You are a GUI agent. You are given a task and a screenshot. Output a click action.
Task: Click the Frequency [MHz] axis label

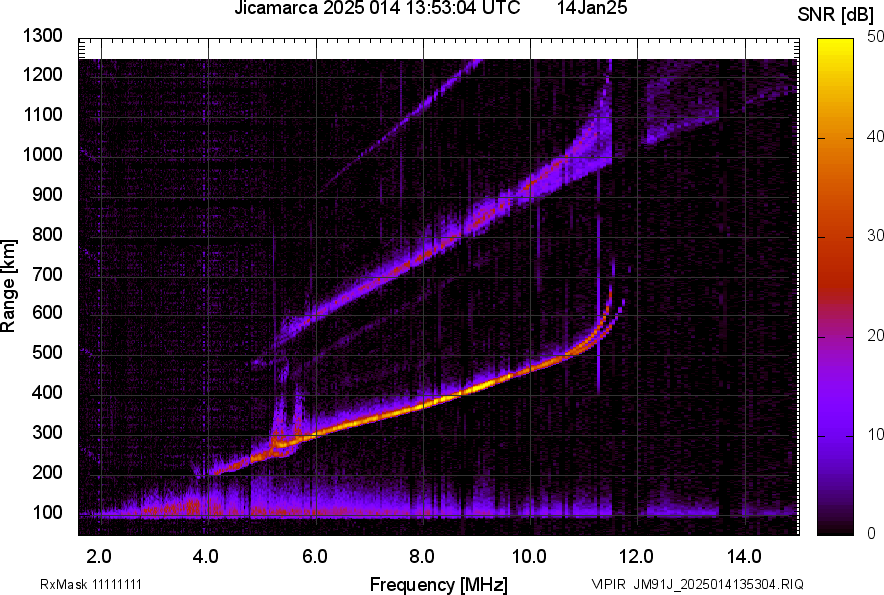point(438,584)
